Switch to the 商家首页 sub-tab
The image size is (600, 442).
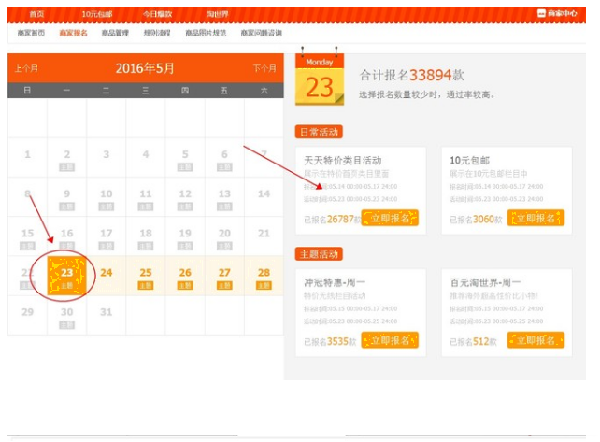click(31, 33)
